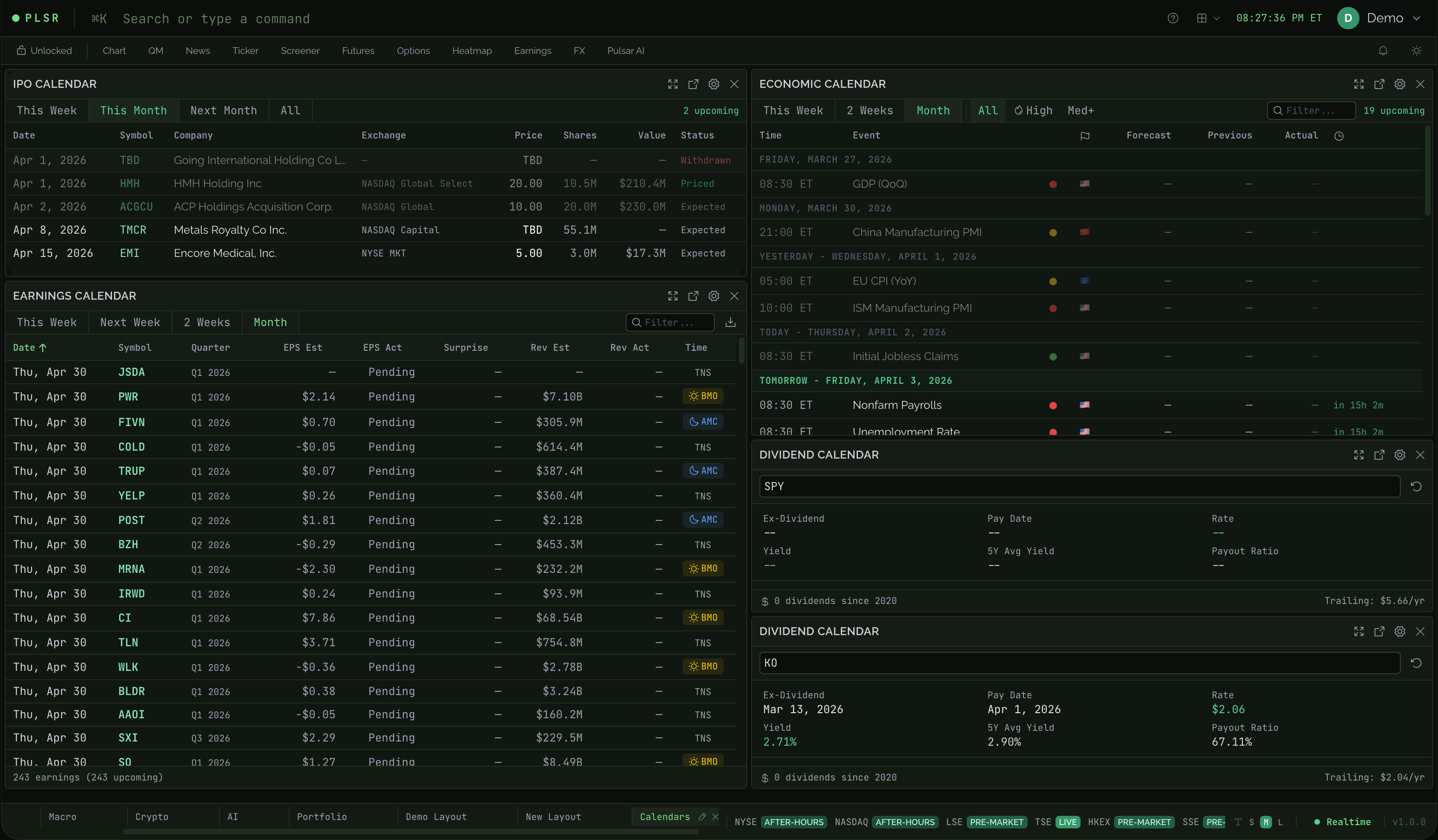The height and width of the screenshot is (840, 1438).
Task: Switch to the Month tab in Earnings Calendar
Action: 270,322
